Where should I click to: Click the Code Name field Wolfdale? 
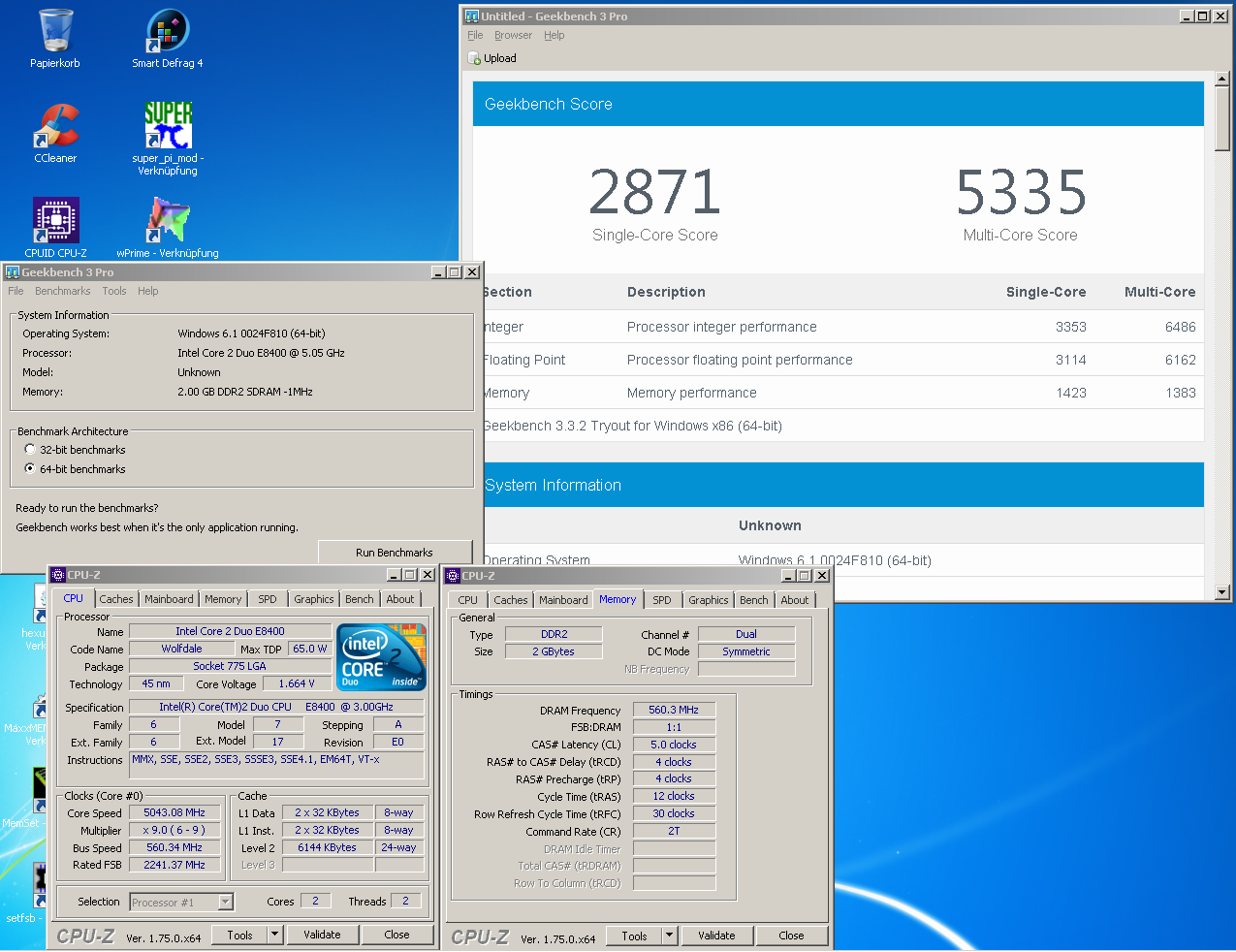coord(182,649)
